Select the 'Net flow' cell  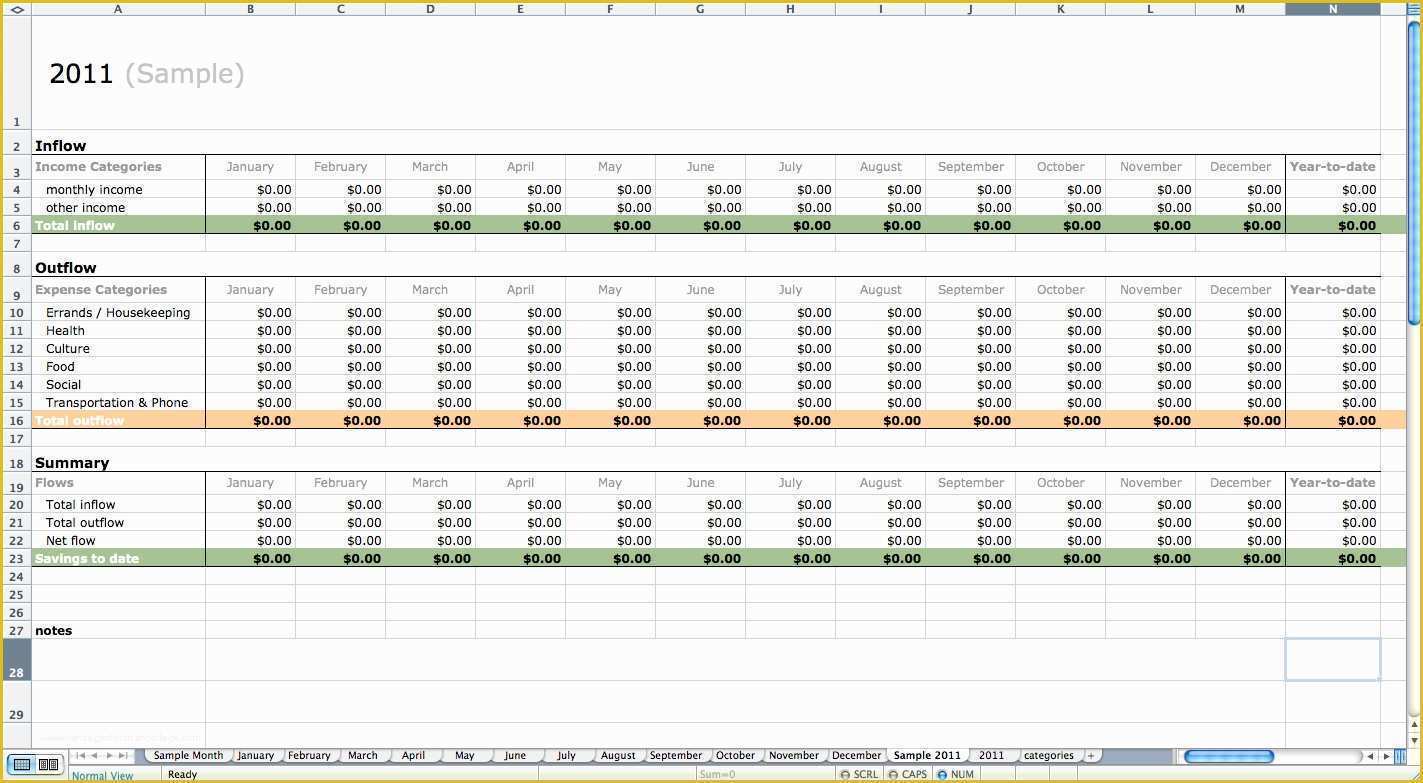[118, 541]
